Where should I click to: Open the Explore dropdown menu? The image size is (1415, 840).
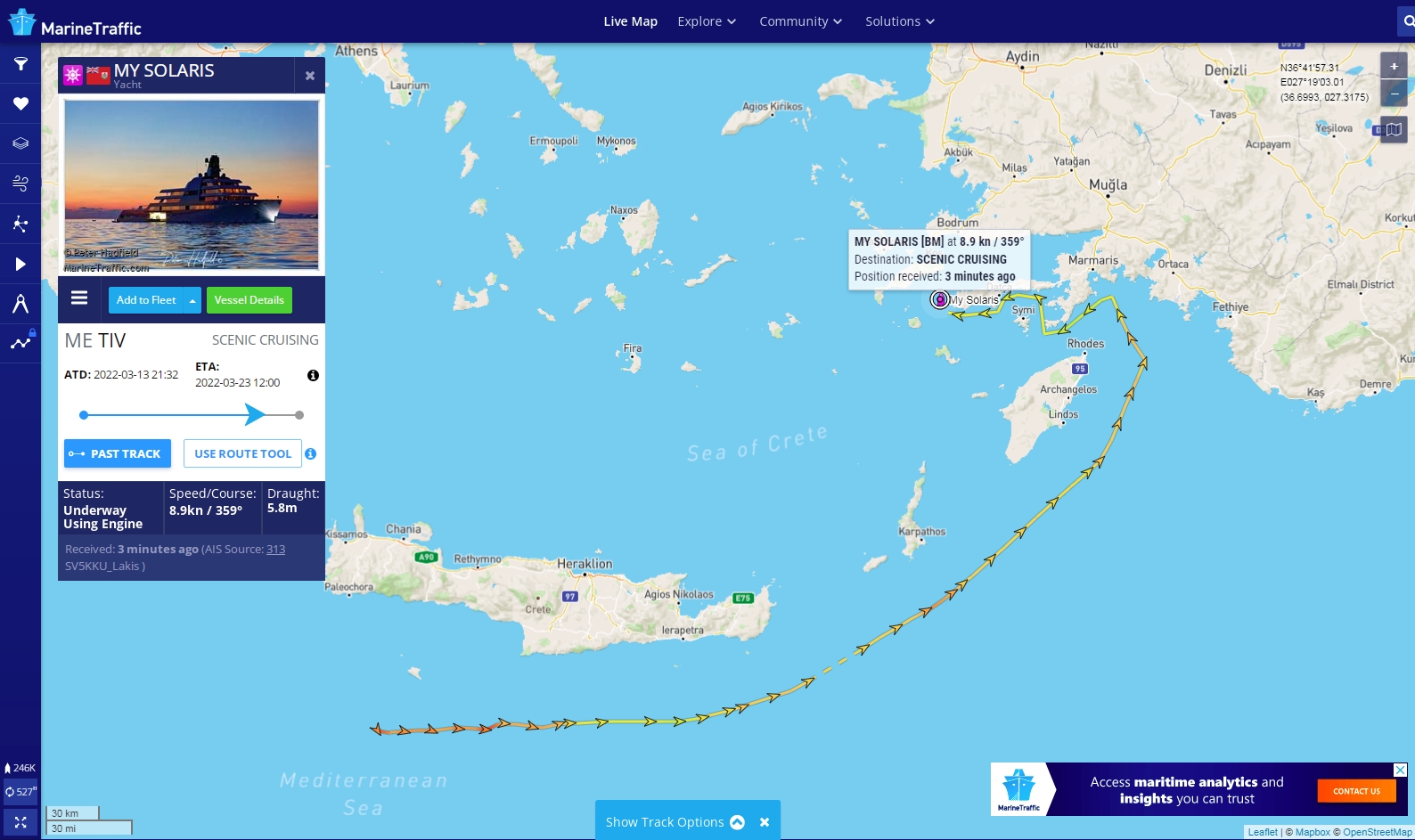coord(707,21)
